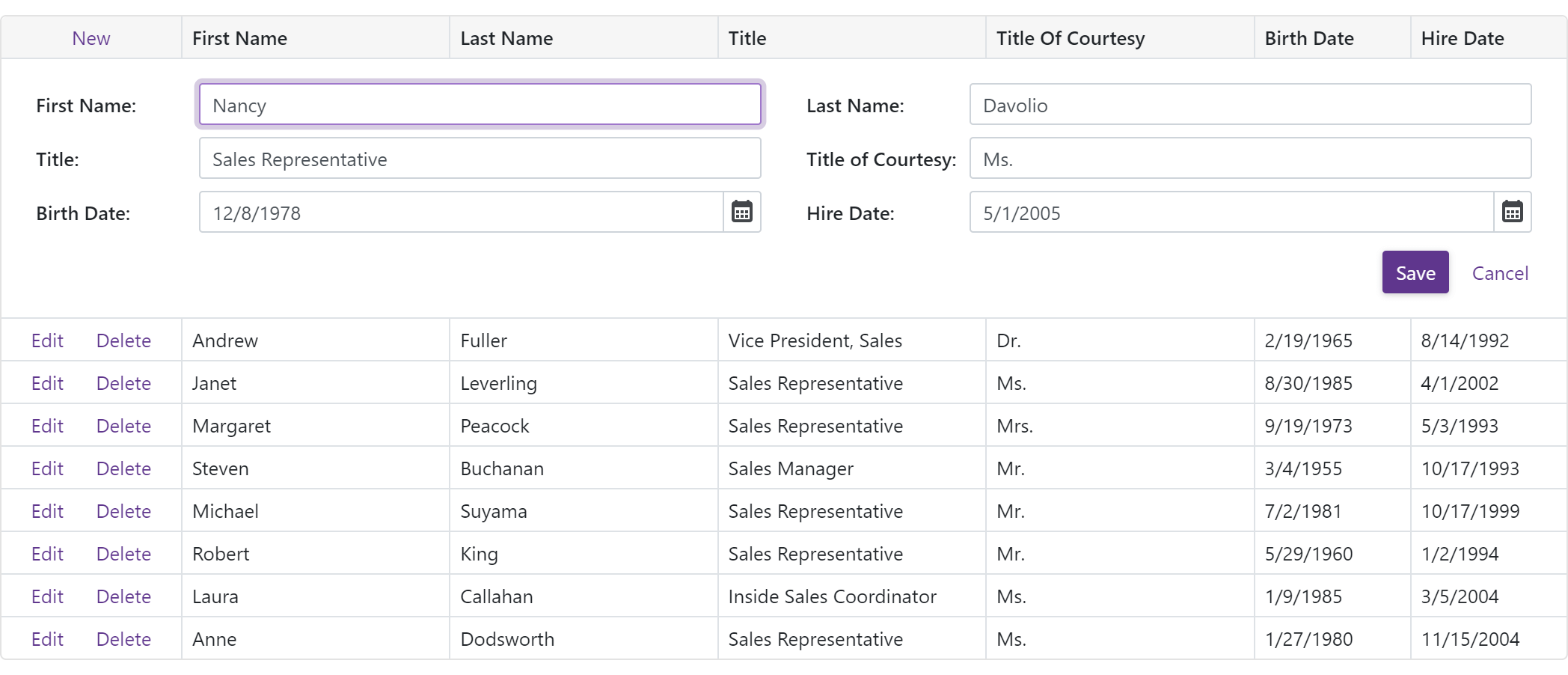The image size is (1568, 675).
Task: Edit Margaret Peacock's record
Action: (47, 426)
